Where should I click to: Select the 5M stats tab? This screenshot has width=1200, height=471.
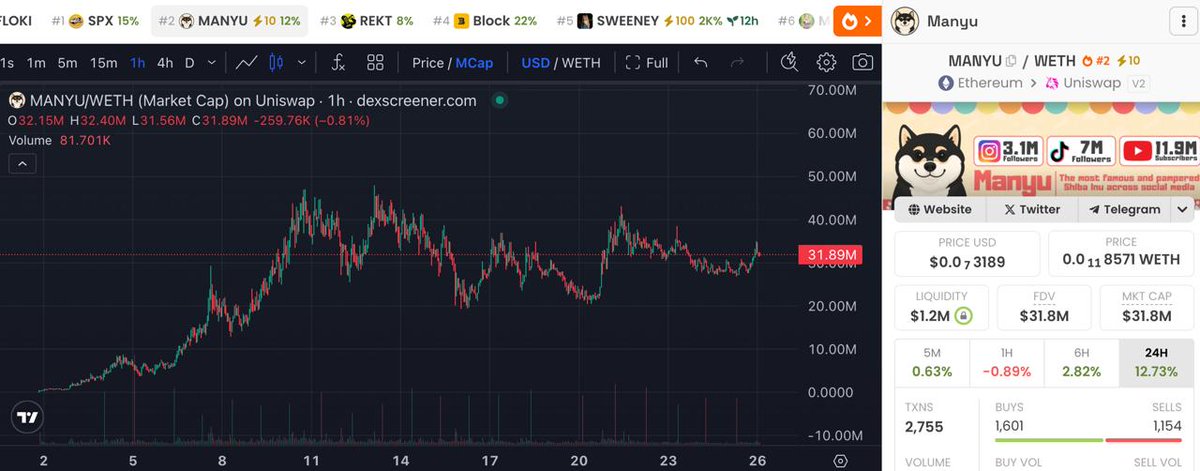point(931,362)
